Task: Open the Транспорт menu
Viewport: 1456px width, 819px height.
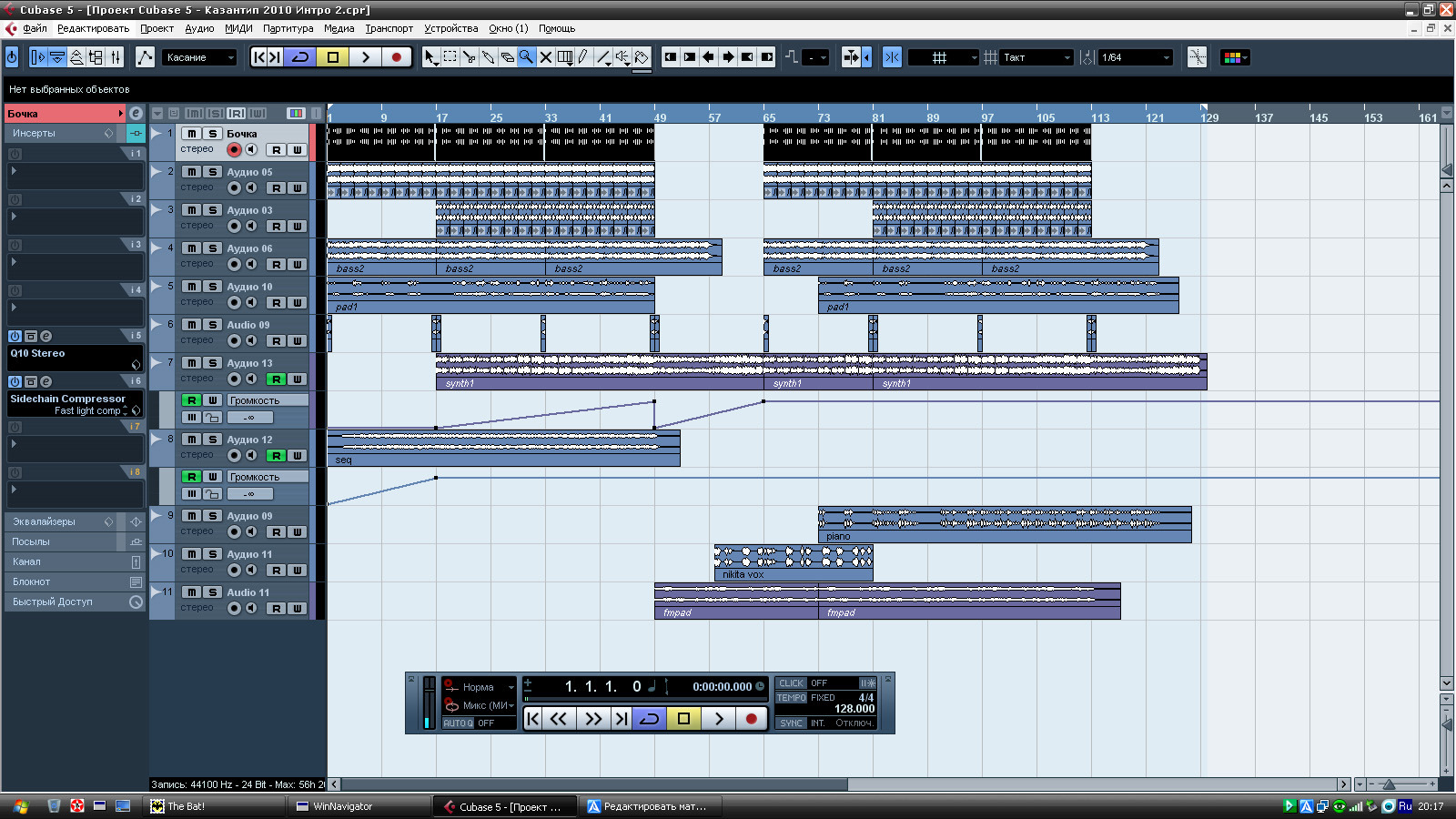Action: click(x=389, y=28)
